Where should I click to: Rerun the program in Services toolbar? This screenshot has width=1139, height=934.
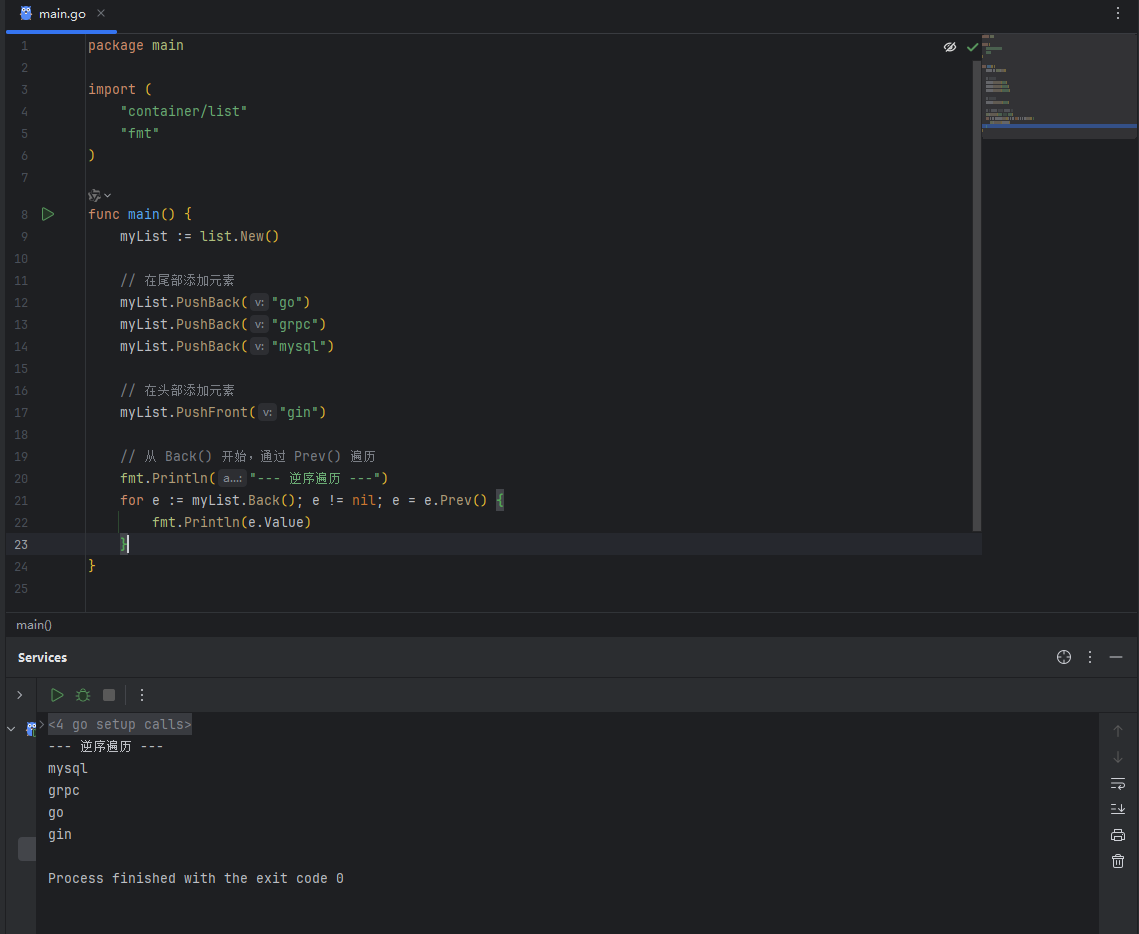[57, 695]
